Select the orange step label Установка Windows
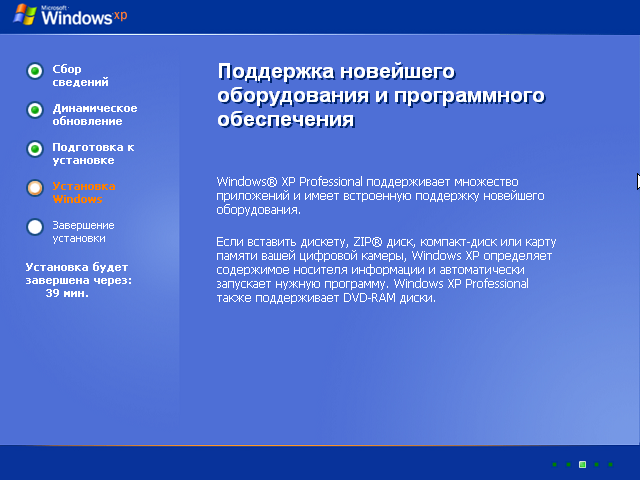 [x=84, y=193]
